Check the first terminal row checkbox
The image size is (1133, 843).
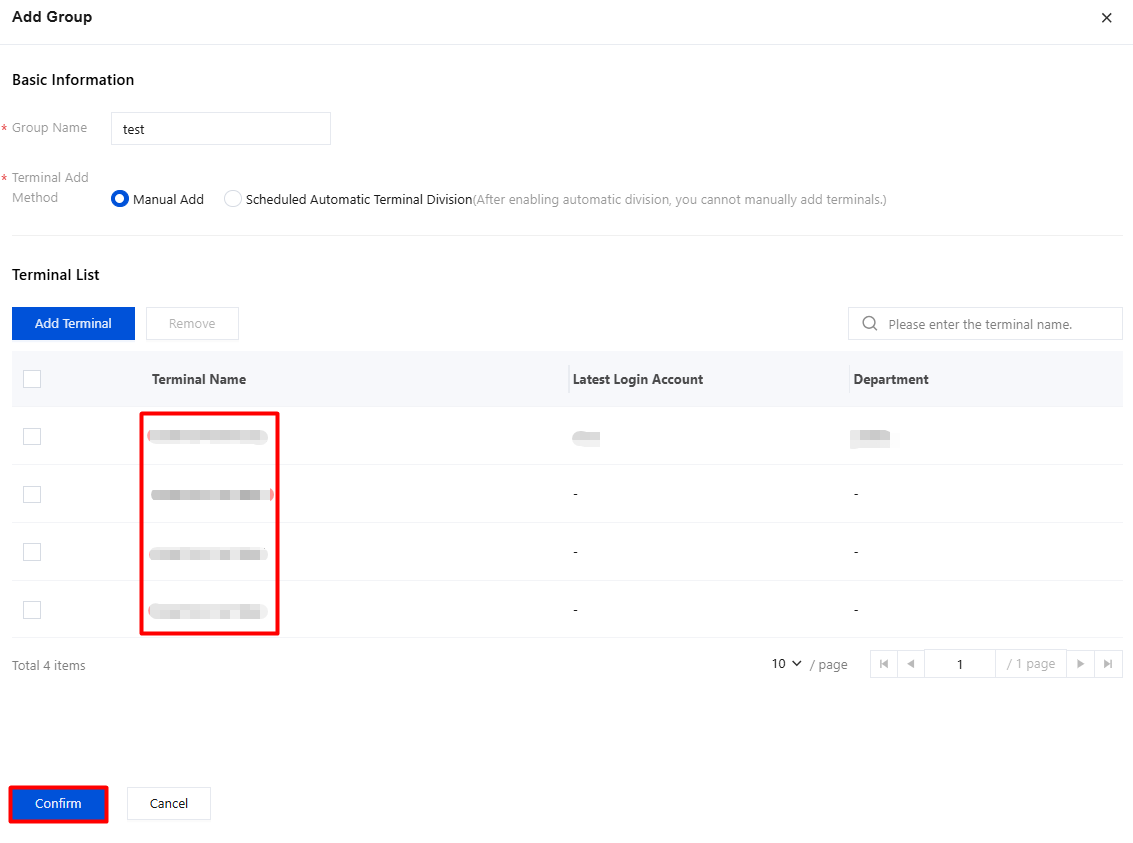[x=32, y=436]
